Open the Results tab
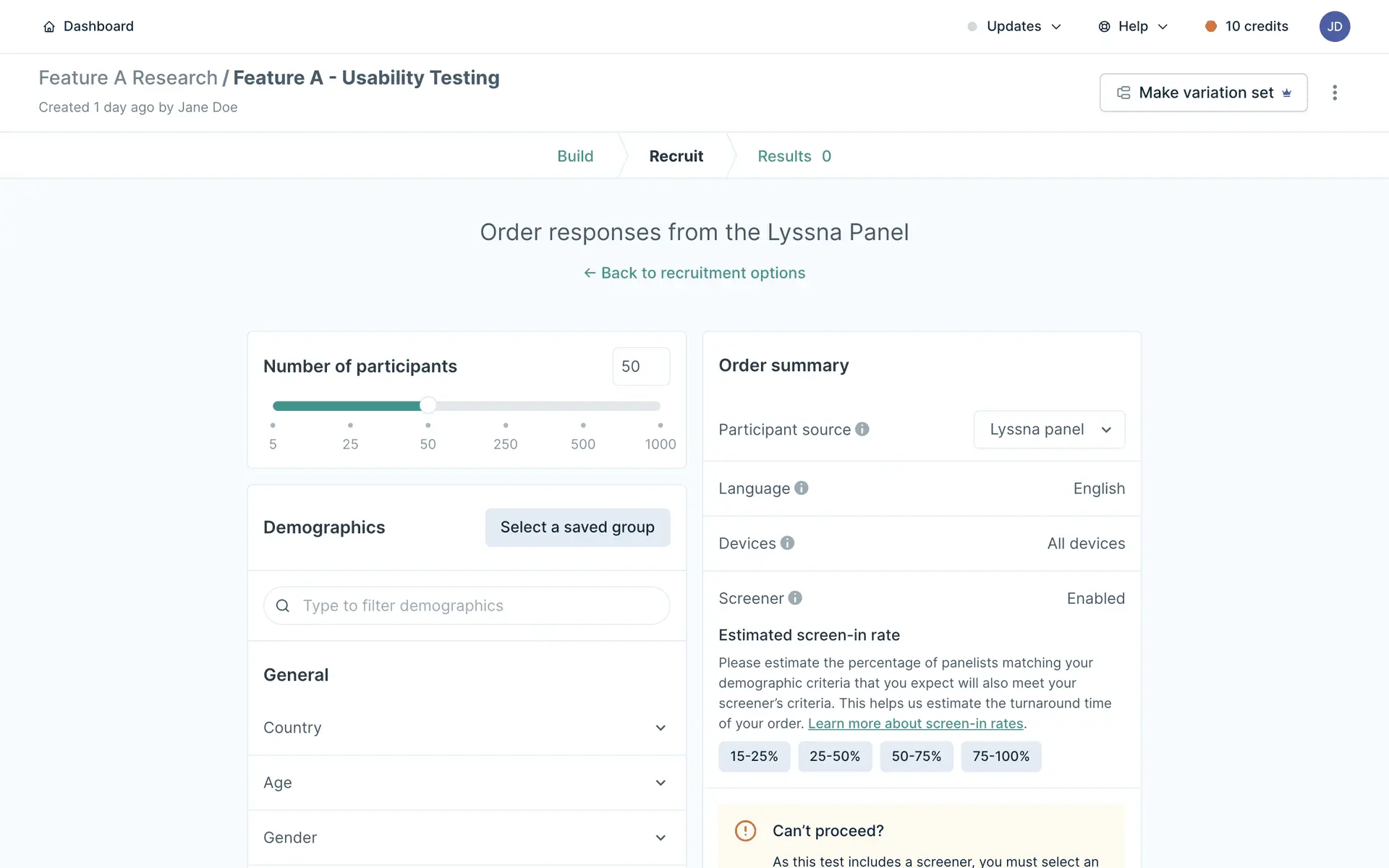Image resolution: width=1389 pixels, height=868 pixels. coord(794,156)
